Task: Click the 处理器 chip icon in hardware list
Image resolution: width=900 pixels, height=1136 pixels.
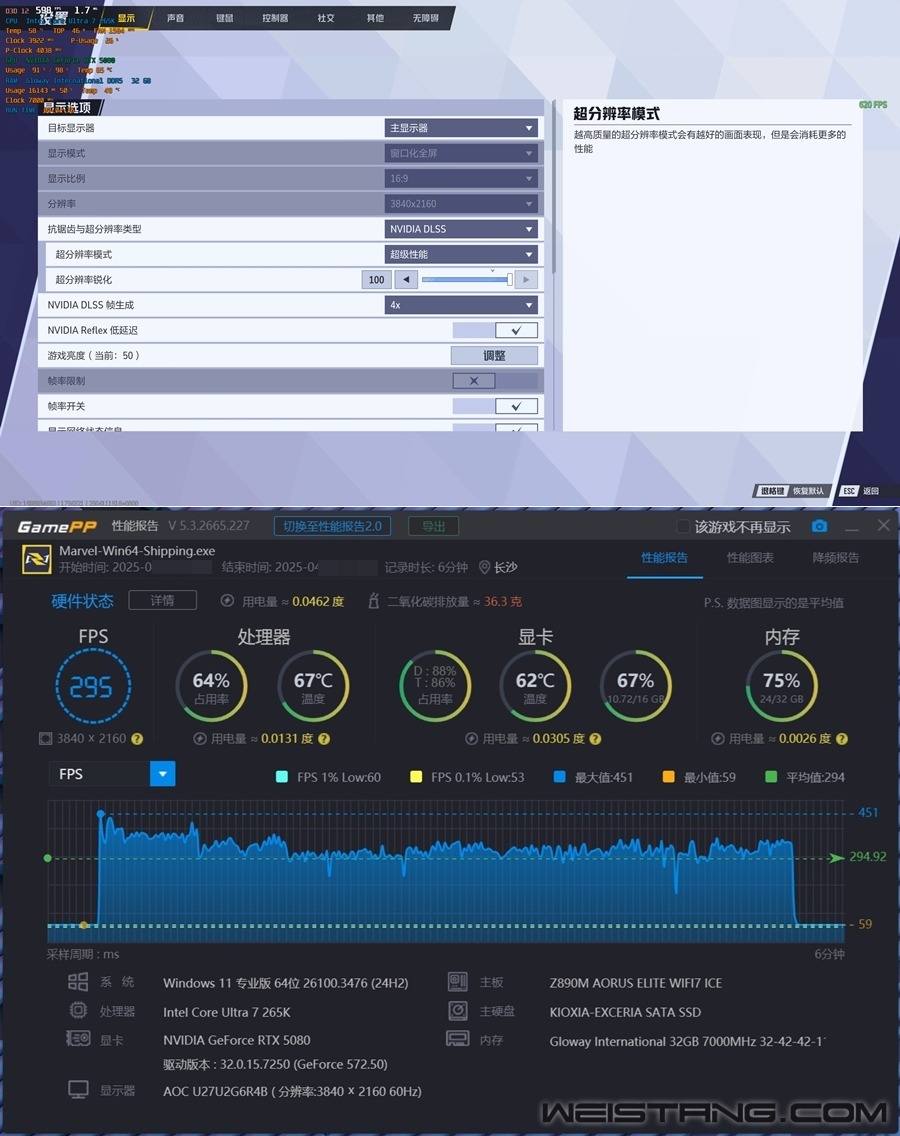Action: coord(78,1011)
